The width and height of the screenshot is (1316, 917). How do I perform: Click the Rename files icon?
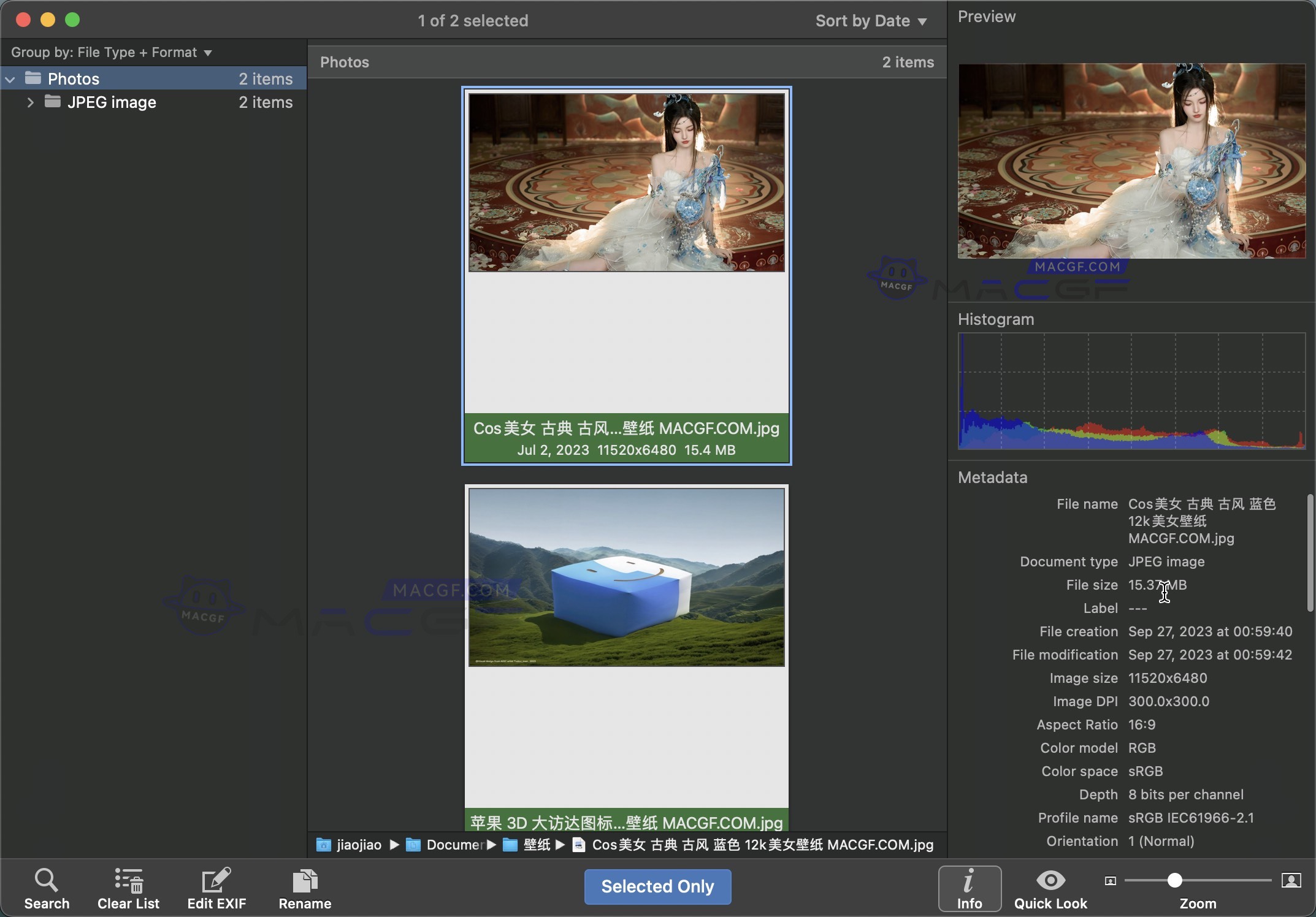click(304, 880)
